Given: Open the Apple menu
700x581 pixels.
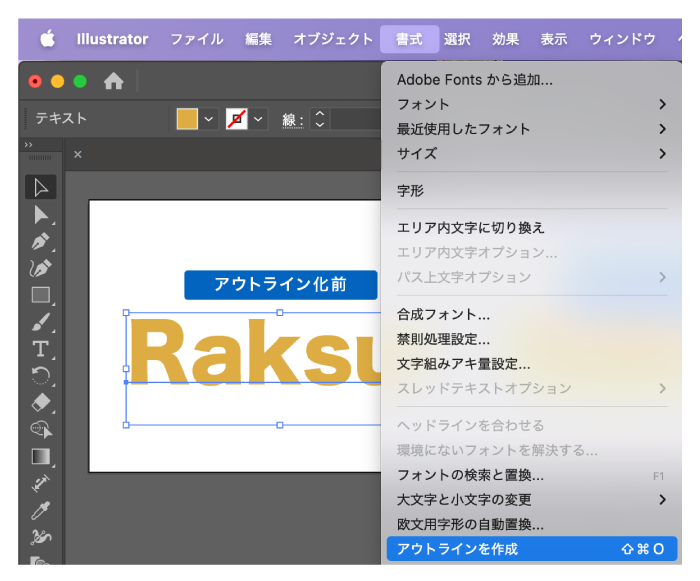Looking at the screenshot, I should (48, 39).
